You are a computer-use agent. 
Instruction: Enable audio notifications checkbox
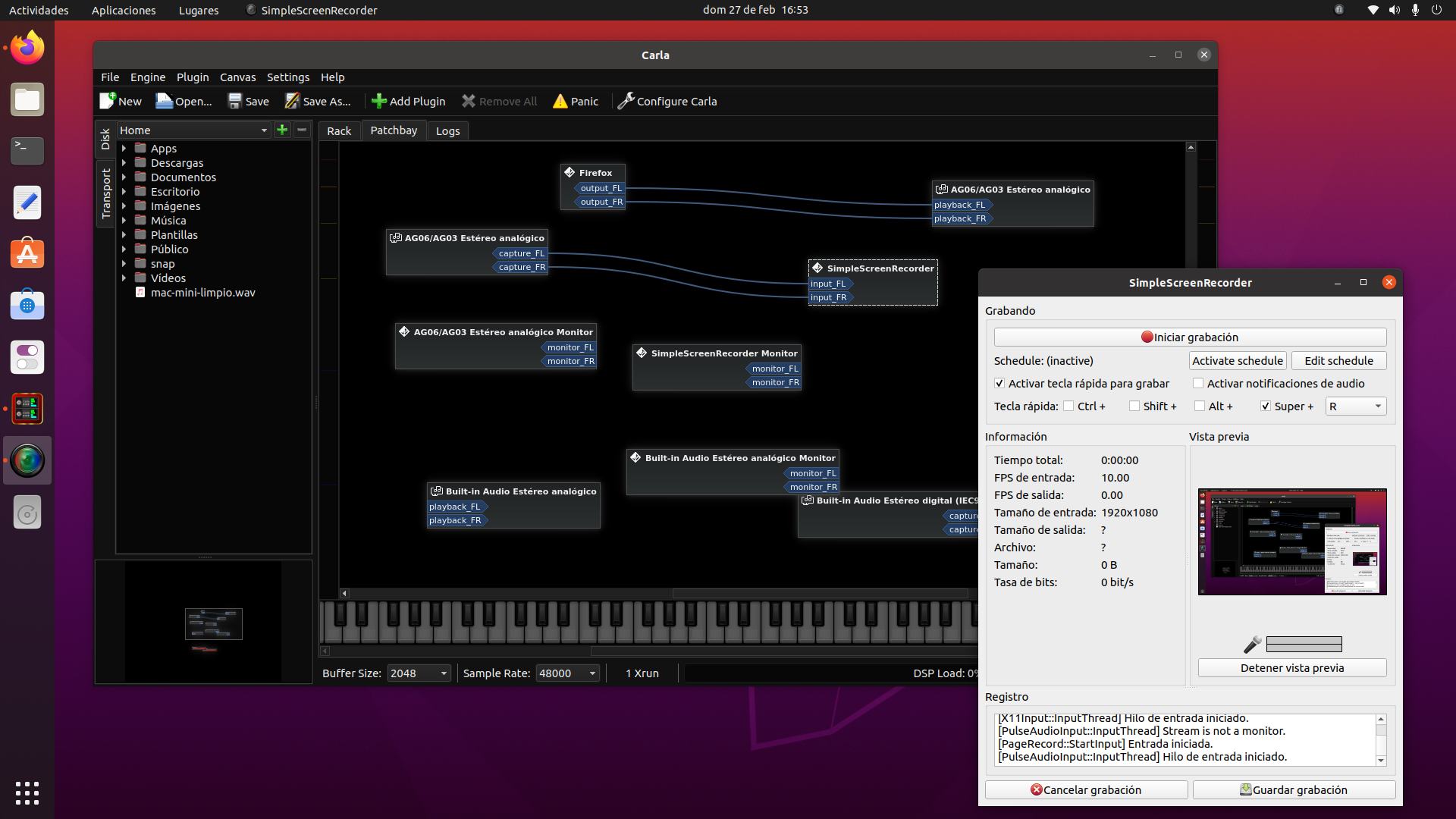point(1198,384)
